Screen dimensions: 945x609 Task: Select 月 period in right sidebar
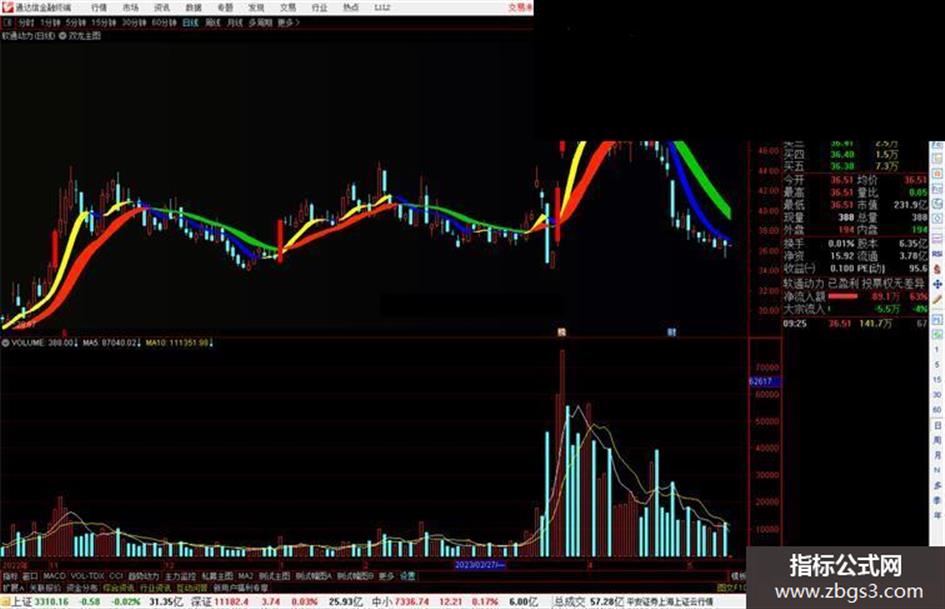tap(937, 455)
